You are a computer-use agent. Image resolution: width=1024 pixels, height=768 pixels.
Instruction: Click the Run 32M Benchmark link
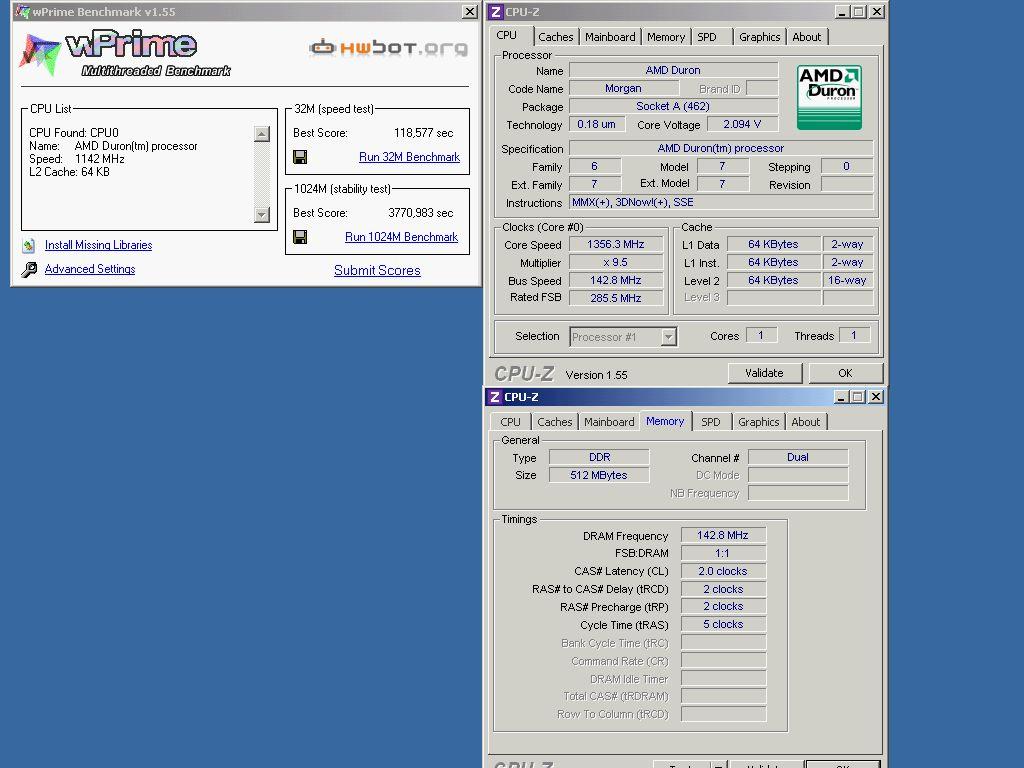click(409, 157)
